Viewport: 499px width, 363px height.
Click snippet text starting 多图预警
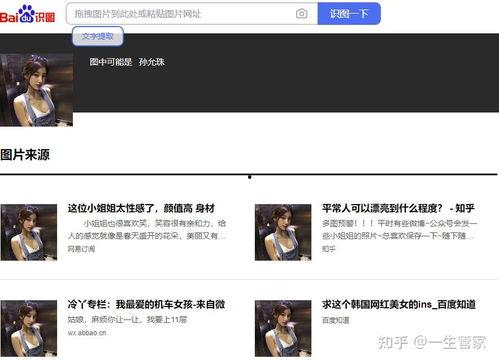point(399,229)
